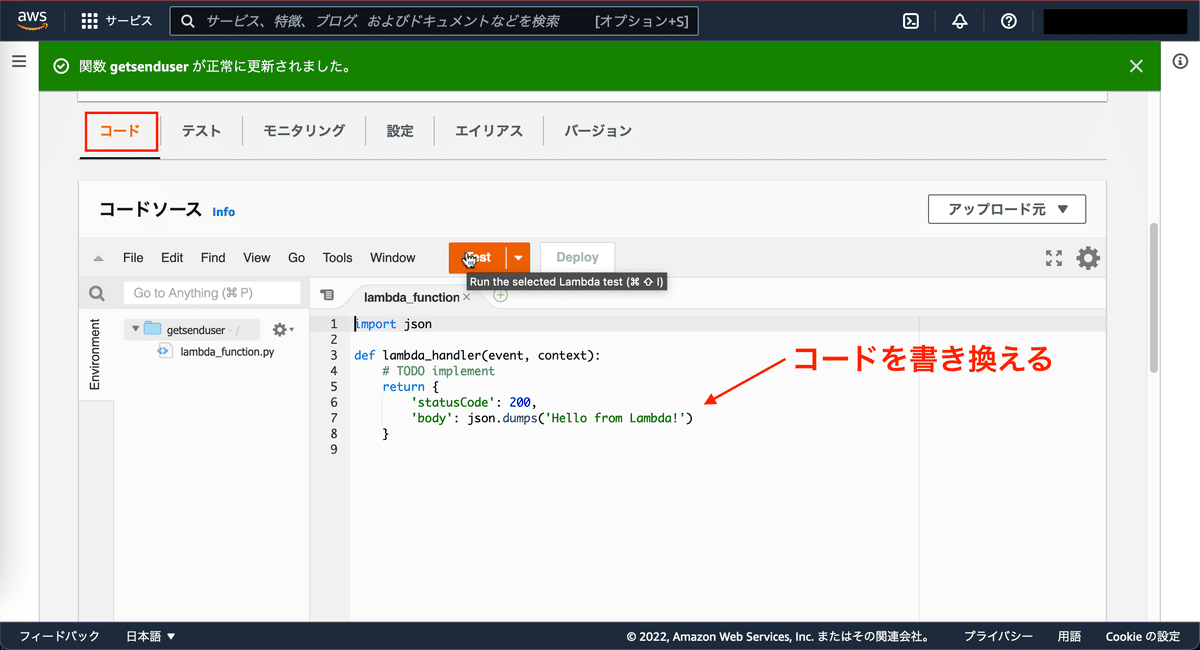Screen dimensions: 1200x650
Task: Open the redacted account menu
Action: coord(1116,21)
